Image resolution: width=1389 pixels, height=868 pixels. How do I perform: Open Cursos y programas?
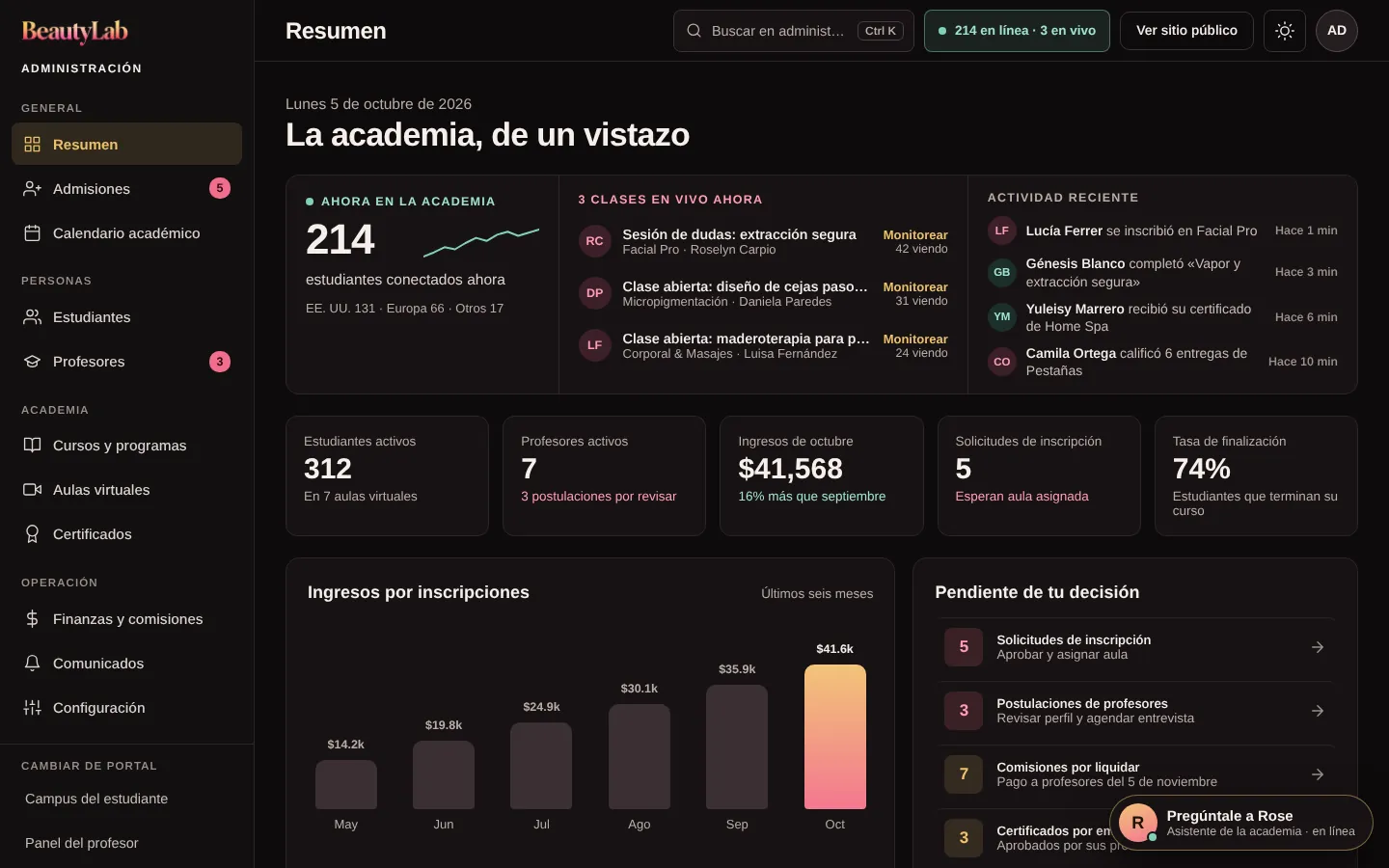pos(126,446)
